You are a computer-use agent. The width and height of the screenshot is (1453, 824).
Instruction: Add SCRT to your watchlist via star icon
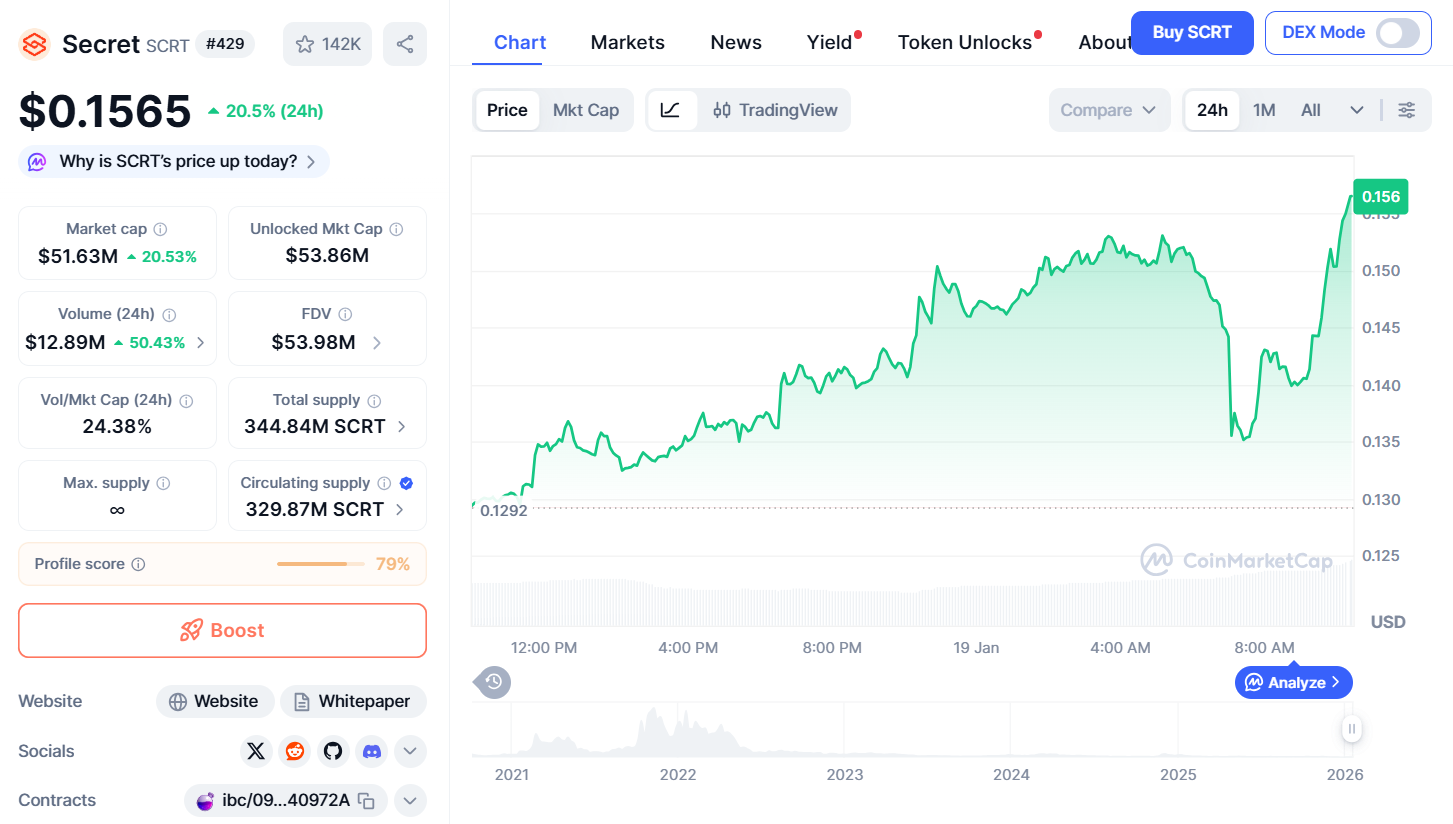[327, 43]
